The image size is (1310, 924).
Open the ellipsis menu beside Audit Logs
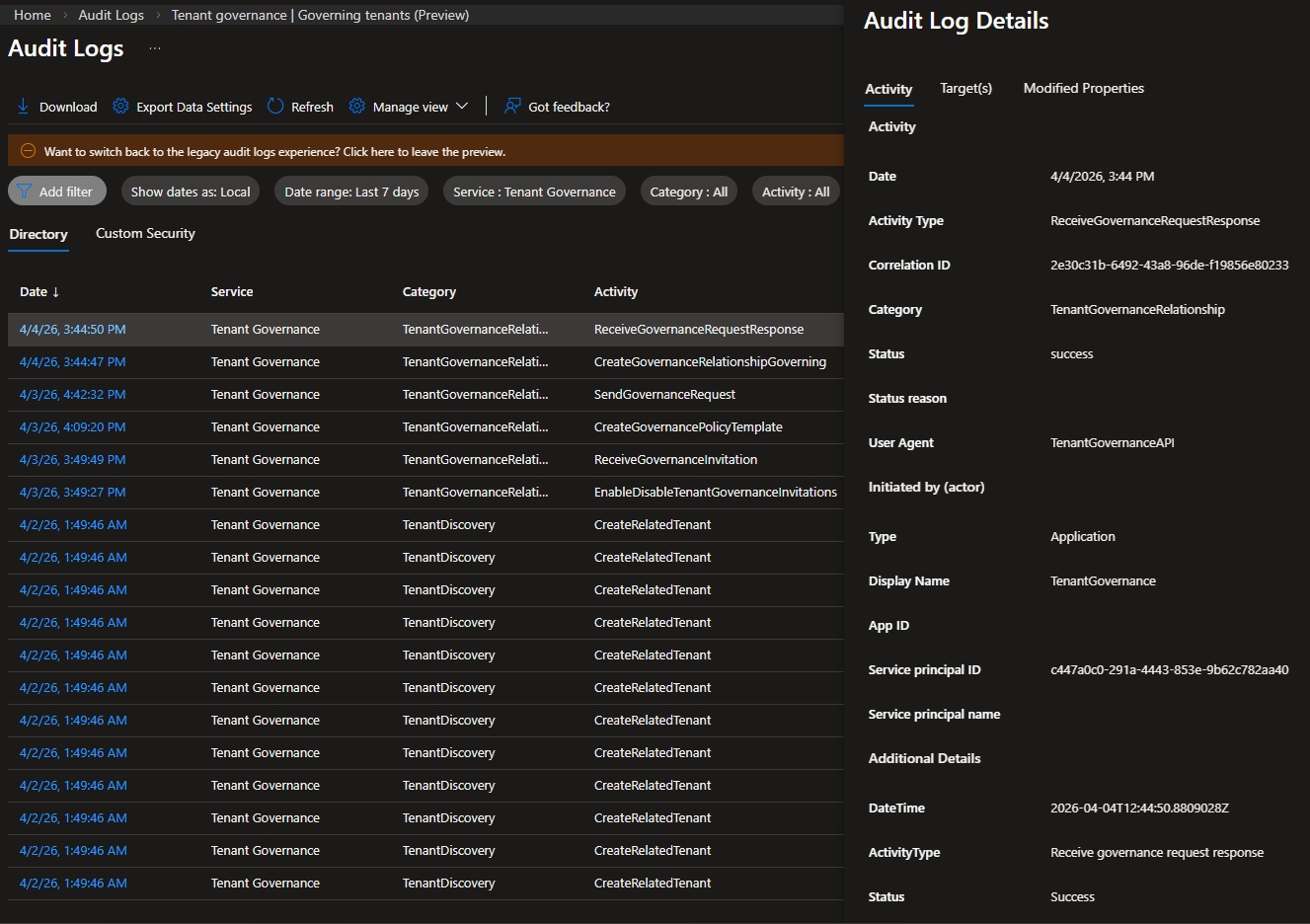coord(155,48)
